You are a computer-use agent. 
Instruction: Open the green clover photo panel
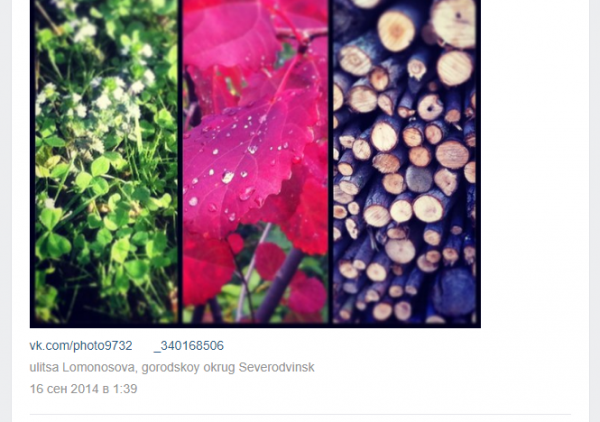coord(106,161)
